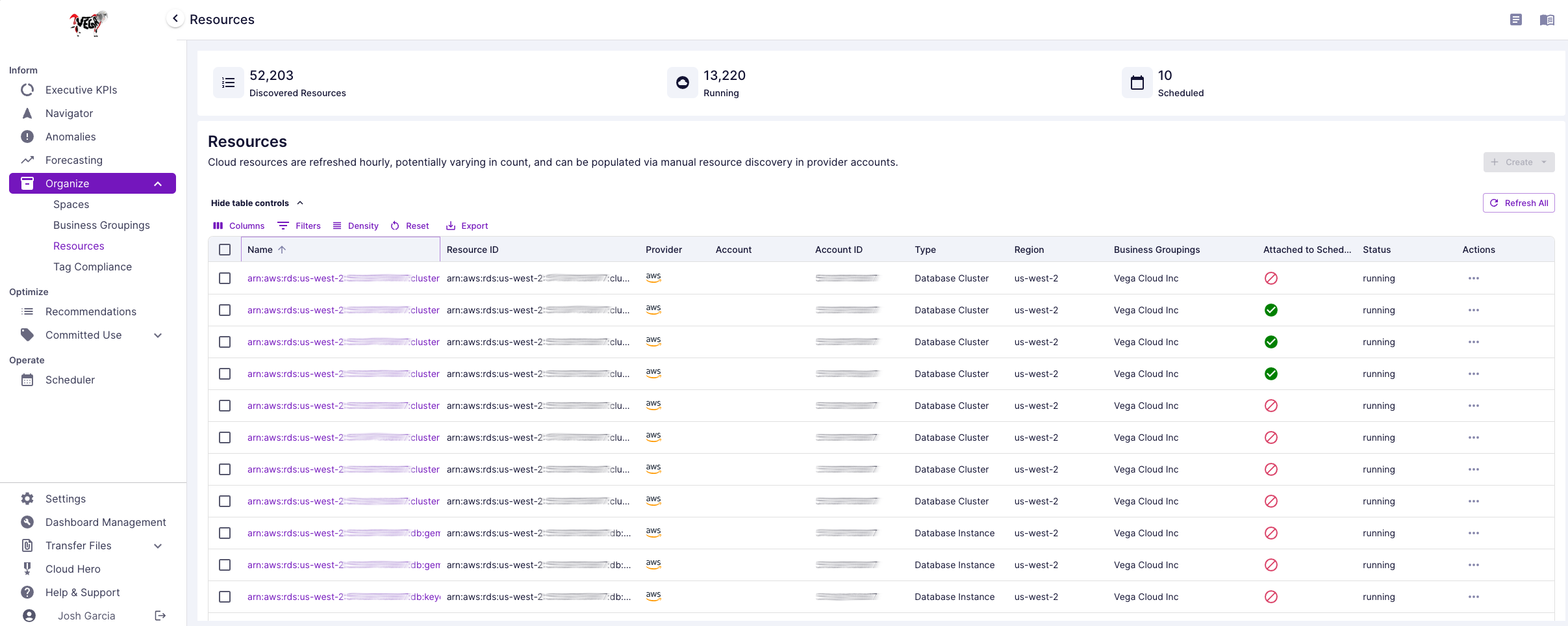The image size is (1568, 626).
Task: Click the Forecasting trend icon
Action: [x=27, y=160]
